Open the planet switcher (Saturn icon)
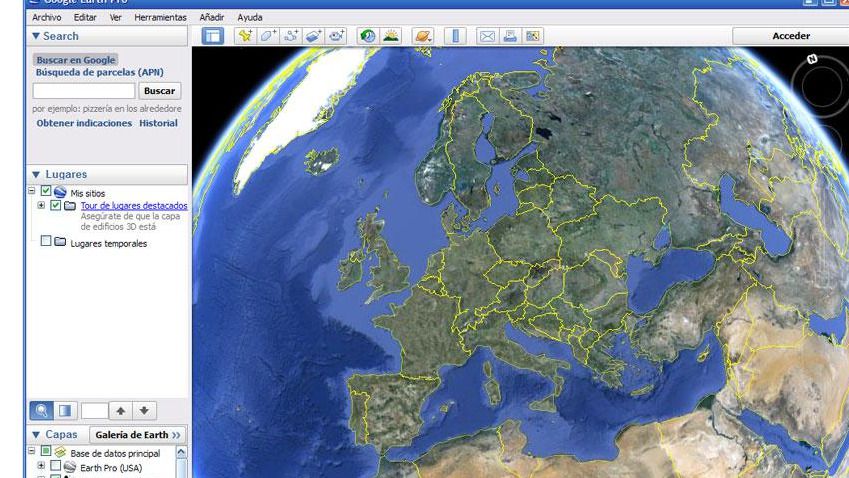The height and width of the screenshot is (478, 849). 422,36
